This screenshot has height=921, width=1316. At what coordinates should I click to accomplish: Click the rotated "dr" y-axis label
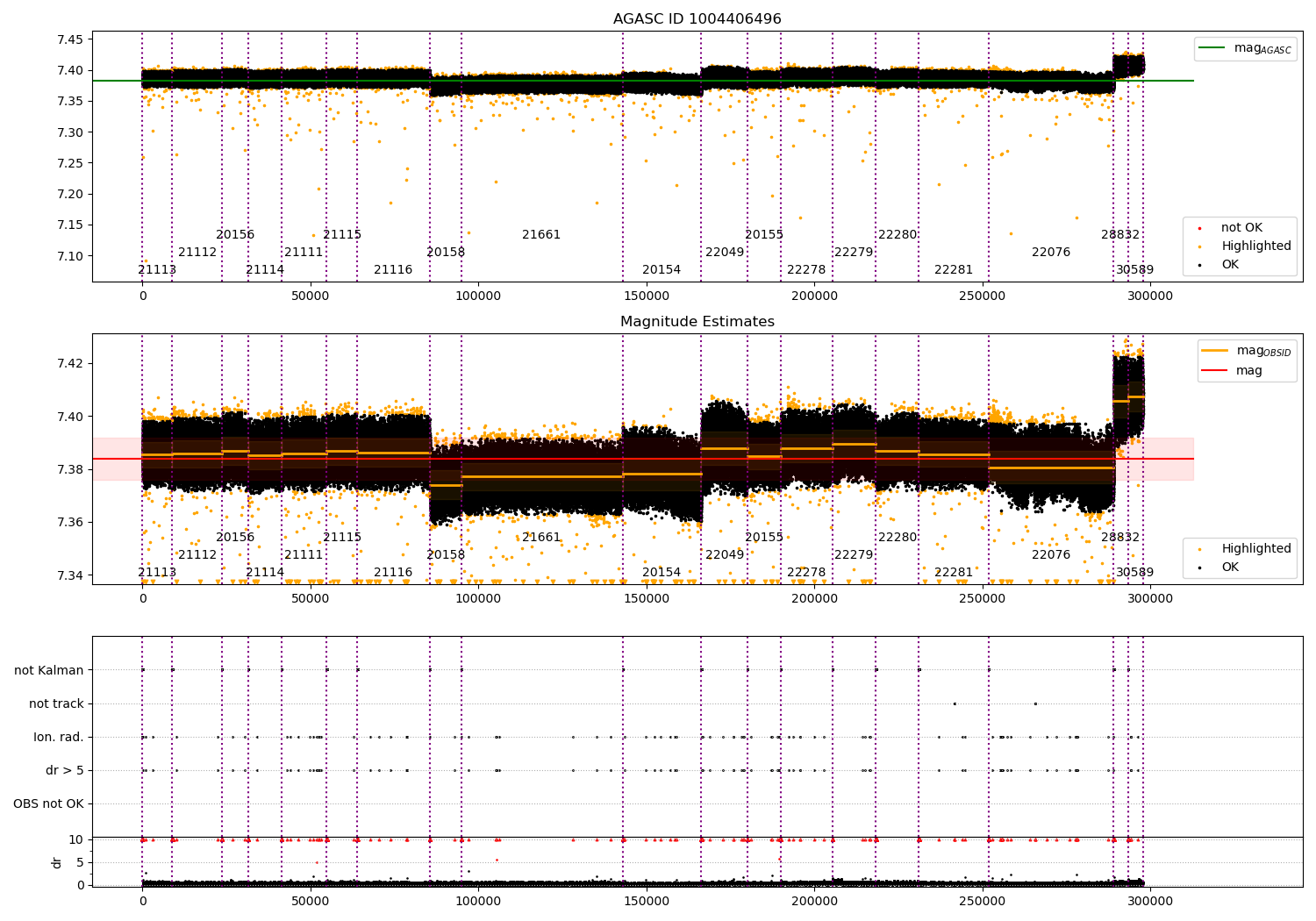click(57, 862)
